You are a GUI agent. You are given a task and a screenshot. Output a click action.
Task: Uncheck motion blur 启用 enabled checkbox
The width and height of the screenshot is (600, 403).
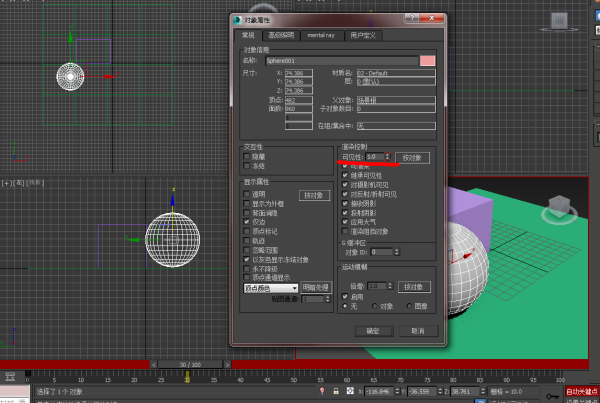click(x=345, y=297)
